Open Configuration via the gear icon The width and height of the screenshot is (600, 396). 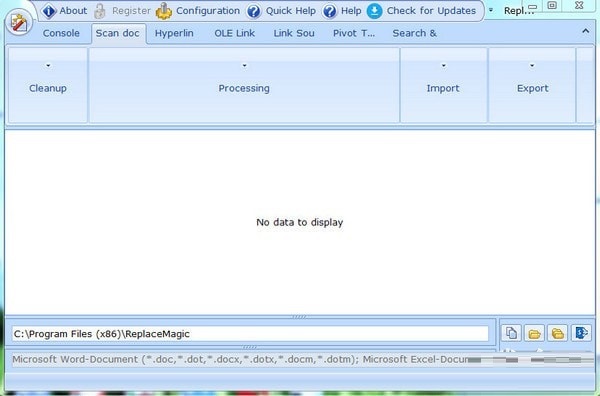coord(164,11)
